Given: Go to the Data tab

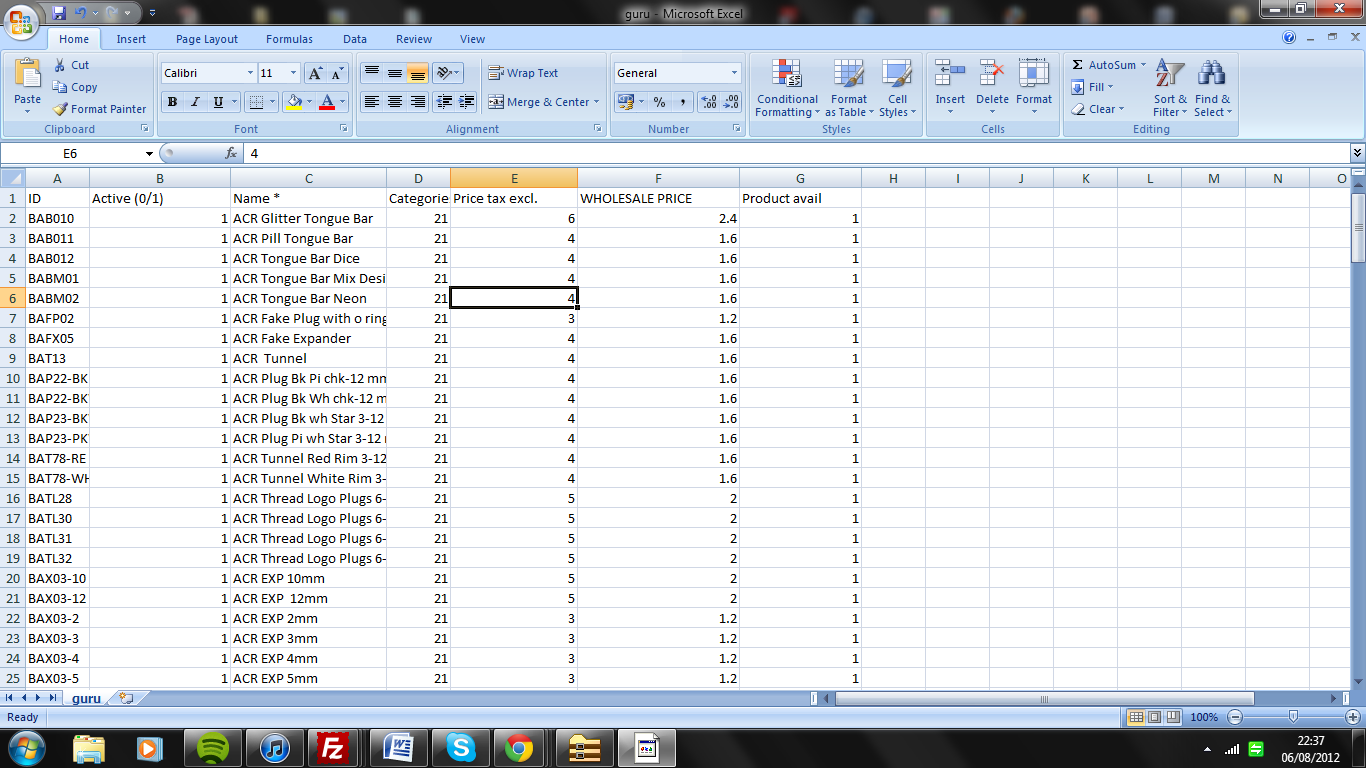Looking at the screenshot, I should click(x=355, y=39).
